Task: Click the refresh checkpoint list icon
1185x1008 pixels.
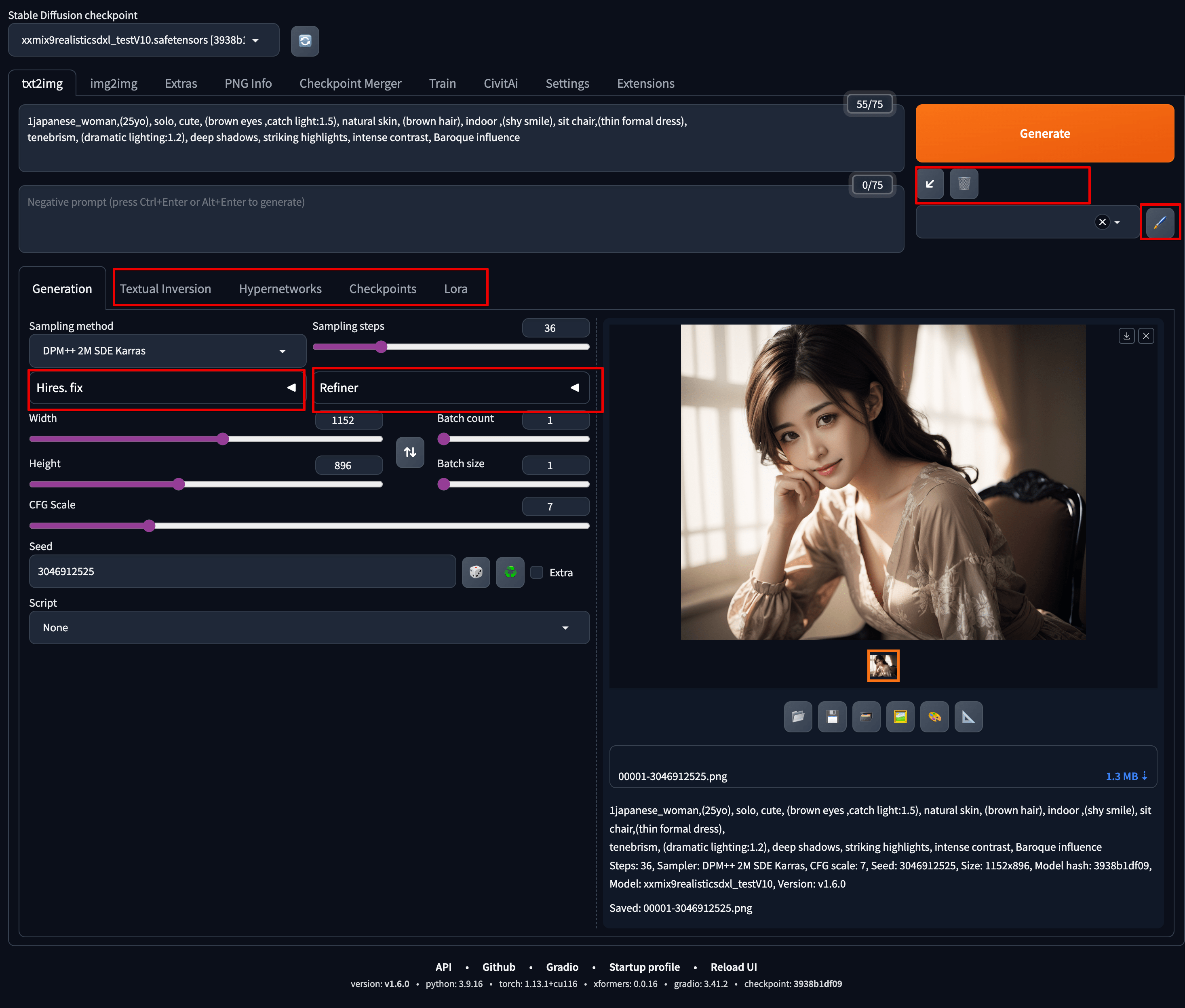Action: 304,41
